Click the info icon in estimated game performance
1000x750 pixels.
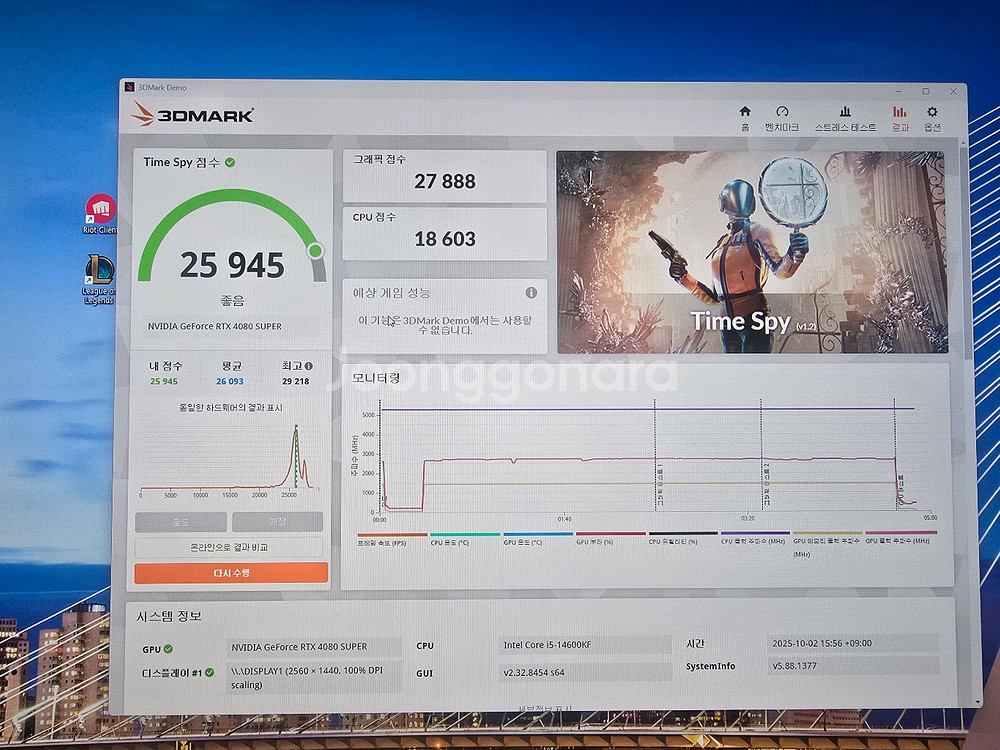click(x=531, y=293)
